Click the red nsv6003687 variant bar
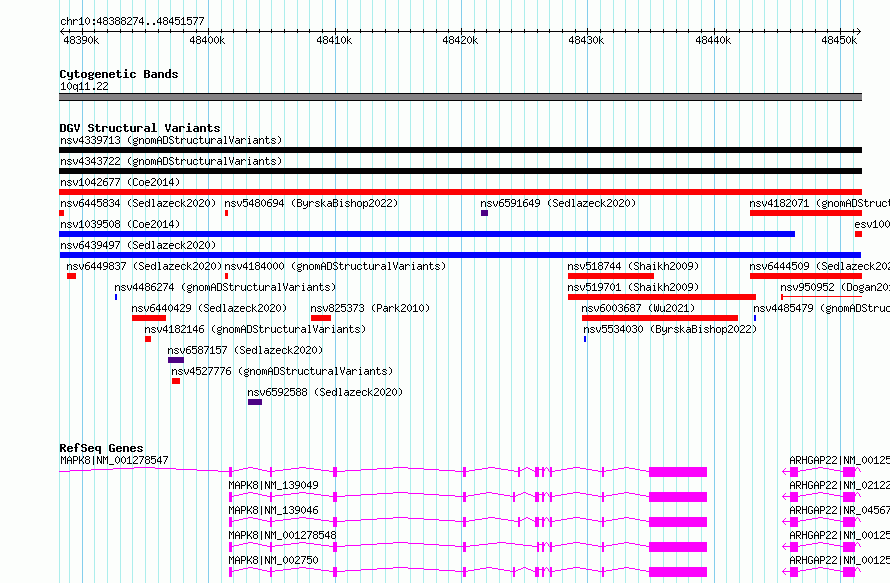The image size is (890, 583). [660, 318]
